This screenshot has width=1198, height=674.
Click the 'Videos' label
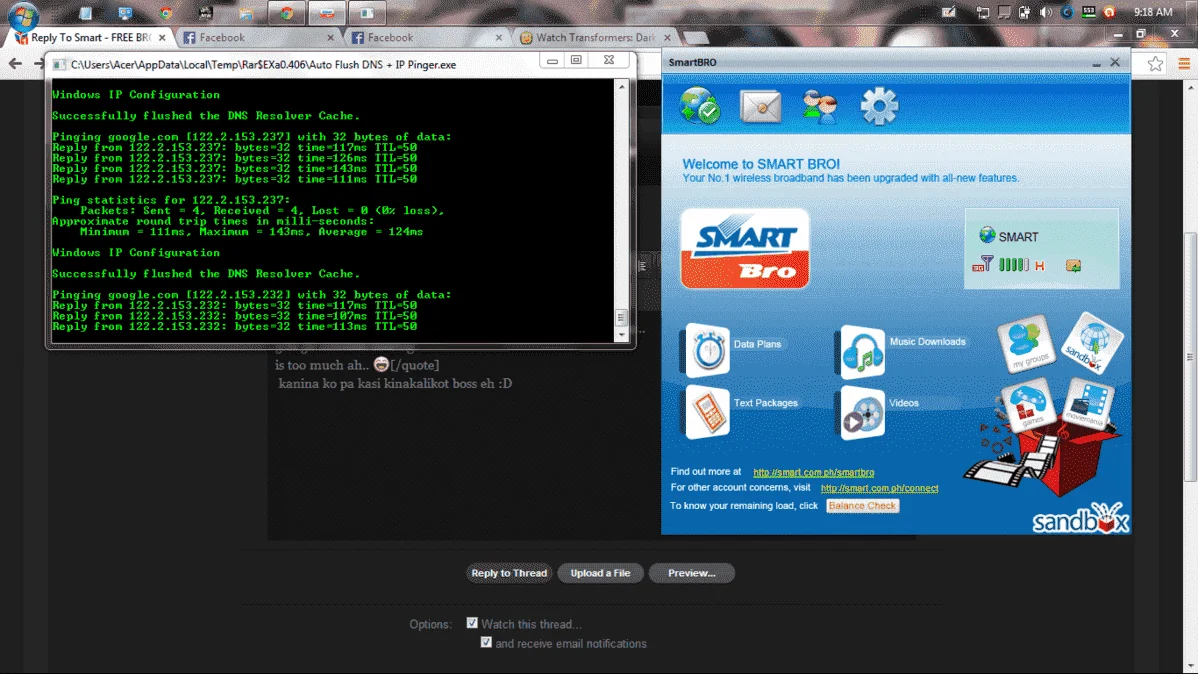[x=904, y=403]
